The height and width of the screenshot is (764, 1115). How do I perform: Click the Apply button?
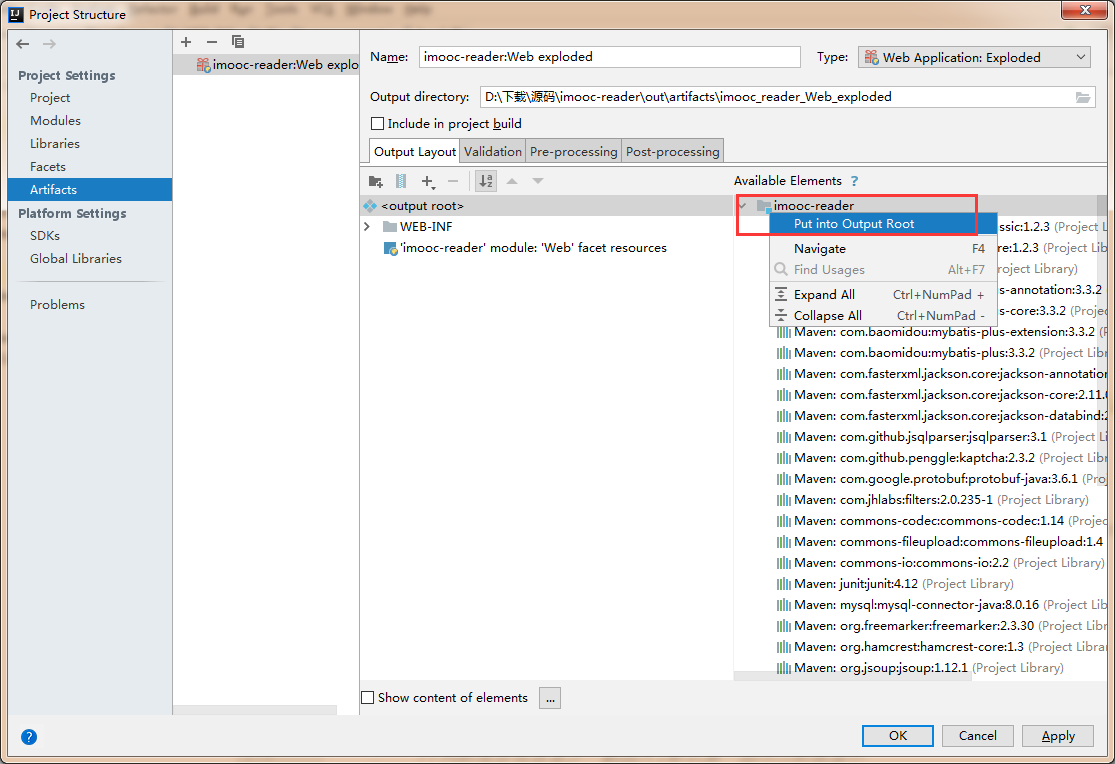[x=1057, y=736]
